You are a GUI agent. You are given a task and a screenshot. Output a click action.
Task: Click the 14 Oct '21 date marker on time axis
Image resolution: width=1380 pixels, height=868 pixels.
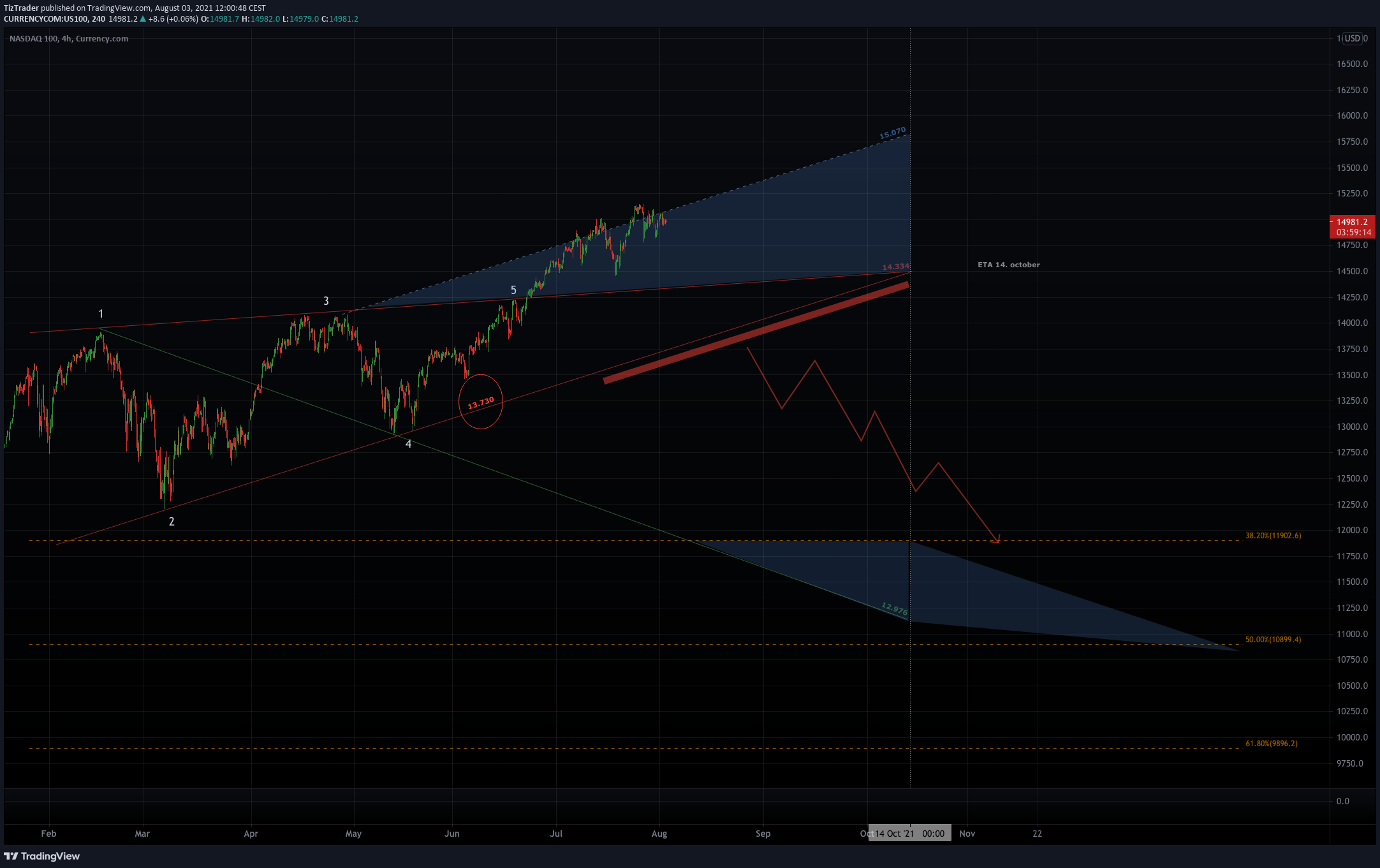tap(910, 834)
